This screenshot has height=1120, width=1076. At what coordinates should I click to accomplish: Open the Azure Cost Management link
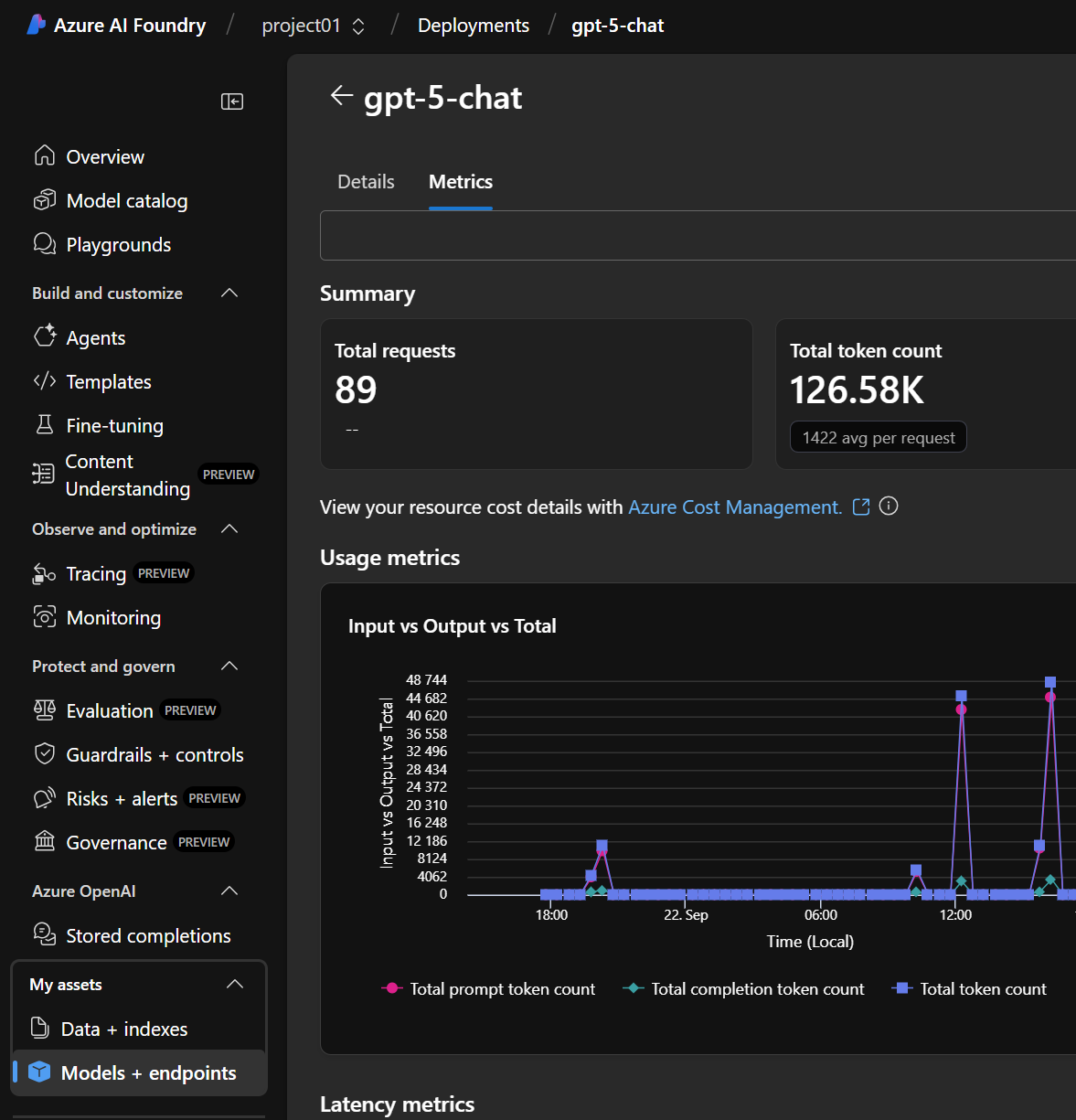click(735, 507)
